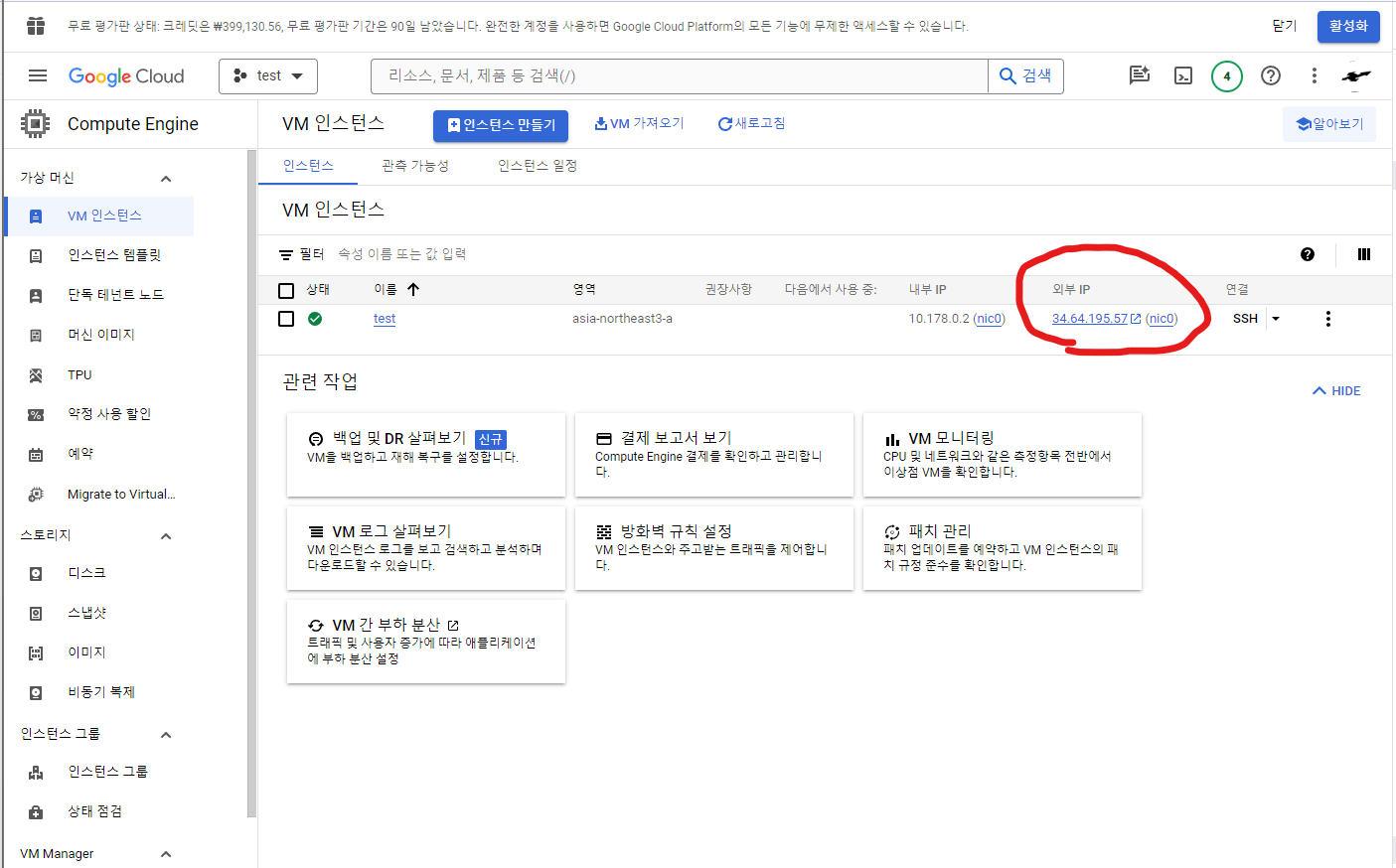Viewport: 1396px width, 868px height.
Task: Click the filter list icon
Action: pos(286,255)
